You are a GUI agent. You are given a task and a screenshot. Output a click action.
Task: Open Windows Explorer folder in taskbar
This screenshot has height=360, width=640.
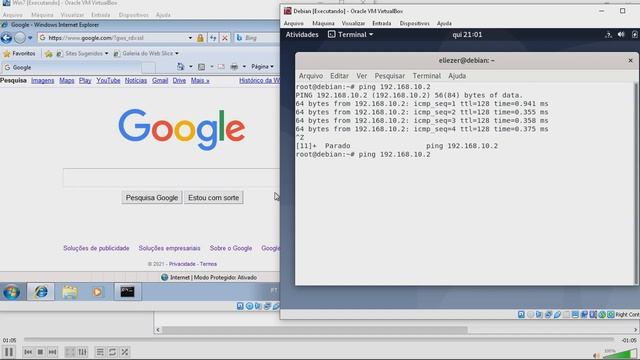[x=70, y=292]
